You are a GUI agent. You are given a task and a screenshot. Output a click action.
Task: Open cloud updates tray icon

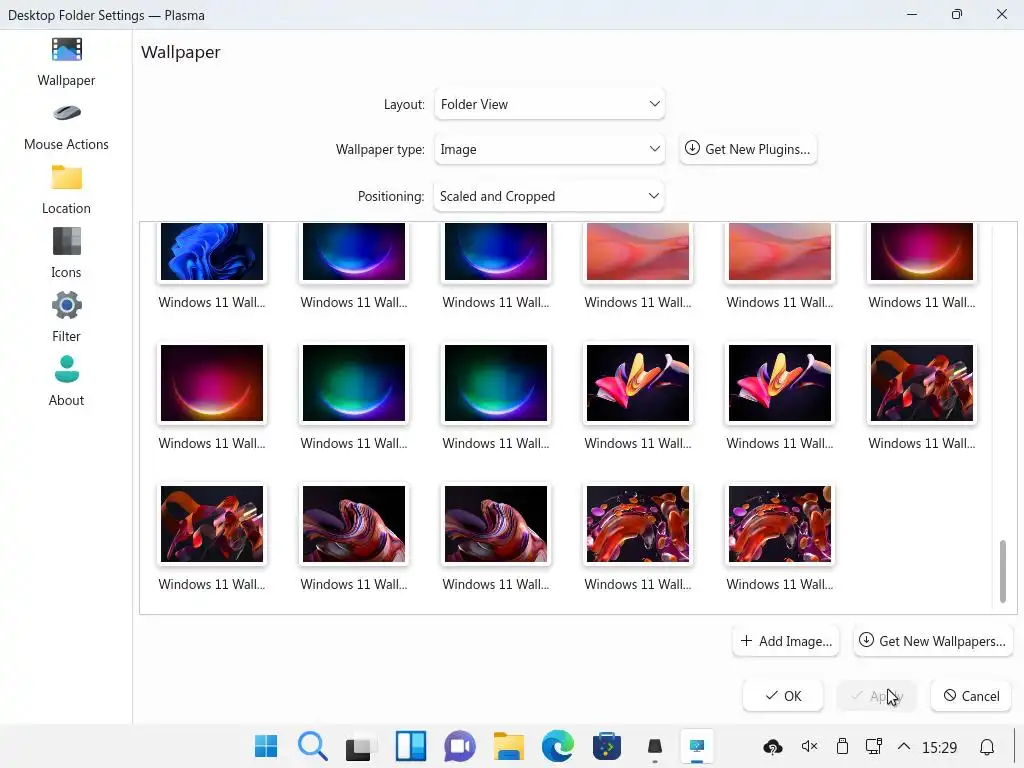coord(773,747)
